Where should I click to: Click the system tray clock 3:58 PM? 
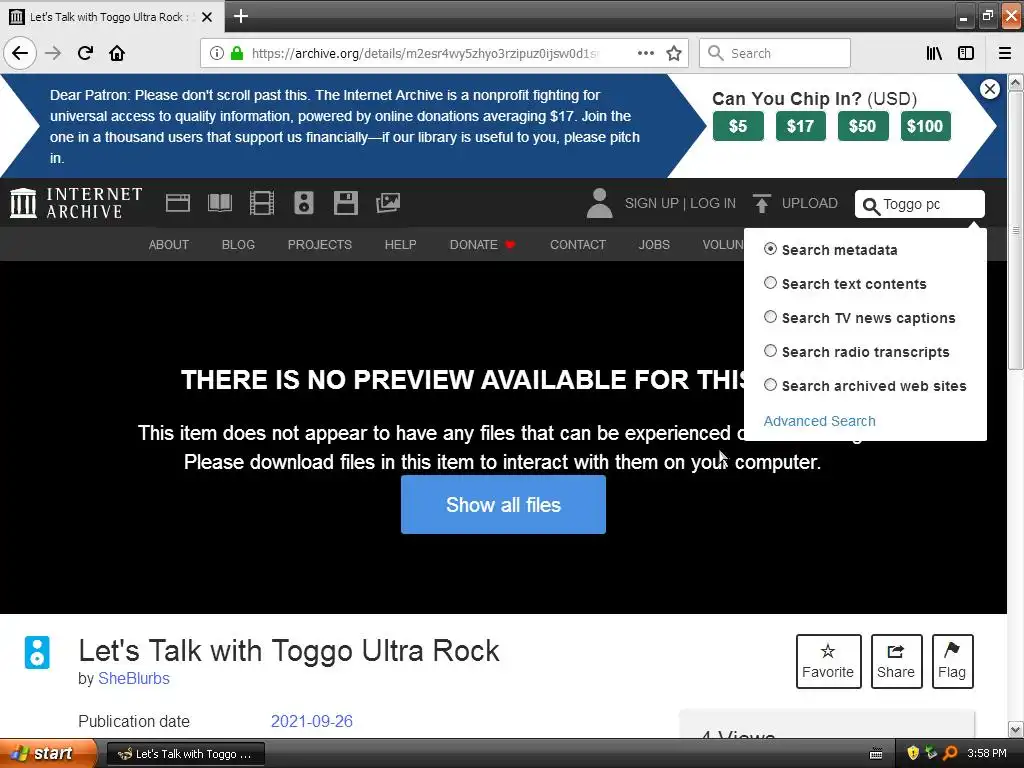point(987,754)
